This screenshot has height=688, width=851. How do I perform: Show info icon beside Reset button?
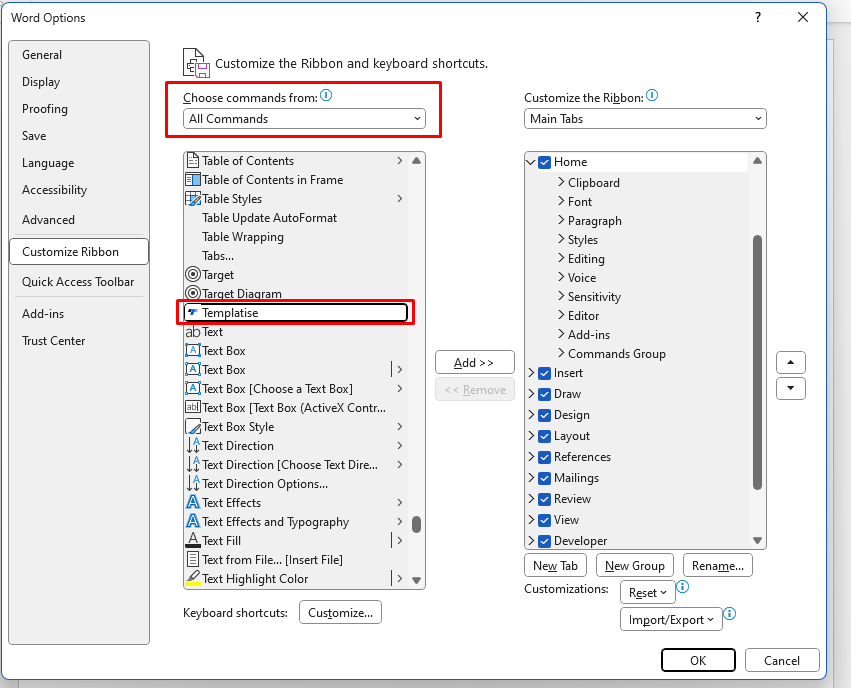(683, 587)
